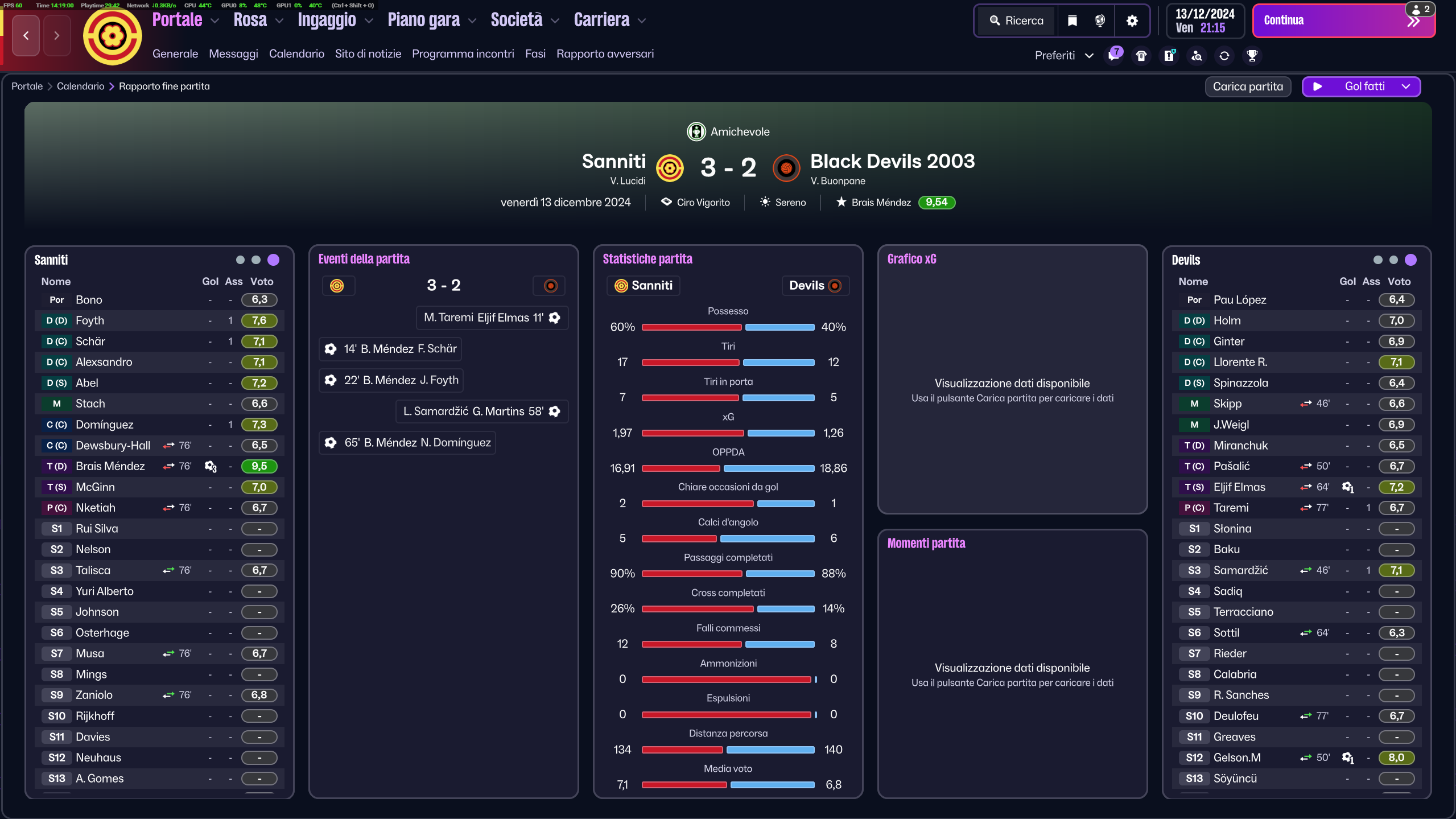Viewport: 1456px width, 819px height.
Task: Open the Calendario tab
Action: 296,54
